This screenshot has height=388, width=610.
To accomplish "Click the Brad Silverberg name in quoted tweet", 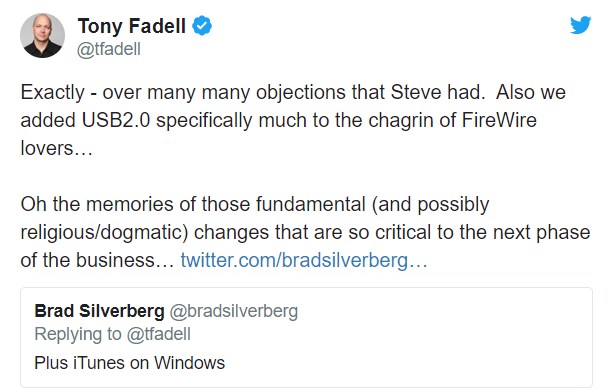I will [100, 311].
